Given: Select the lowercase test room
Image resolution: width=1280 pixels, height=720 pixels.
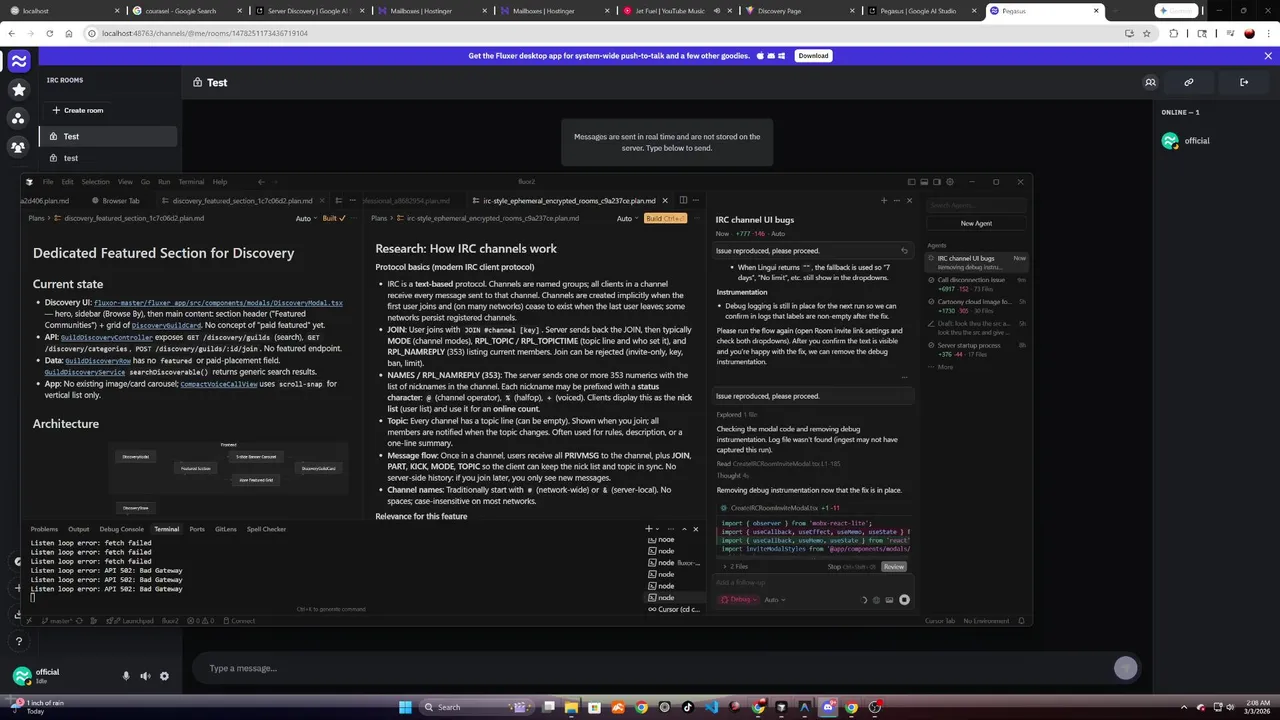Looking at the screenshot, I should point(108,158).
